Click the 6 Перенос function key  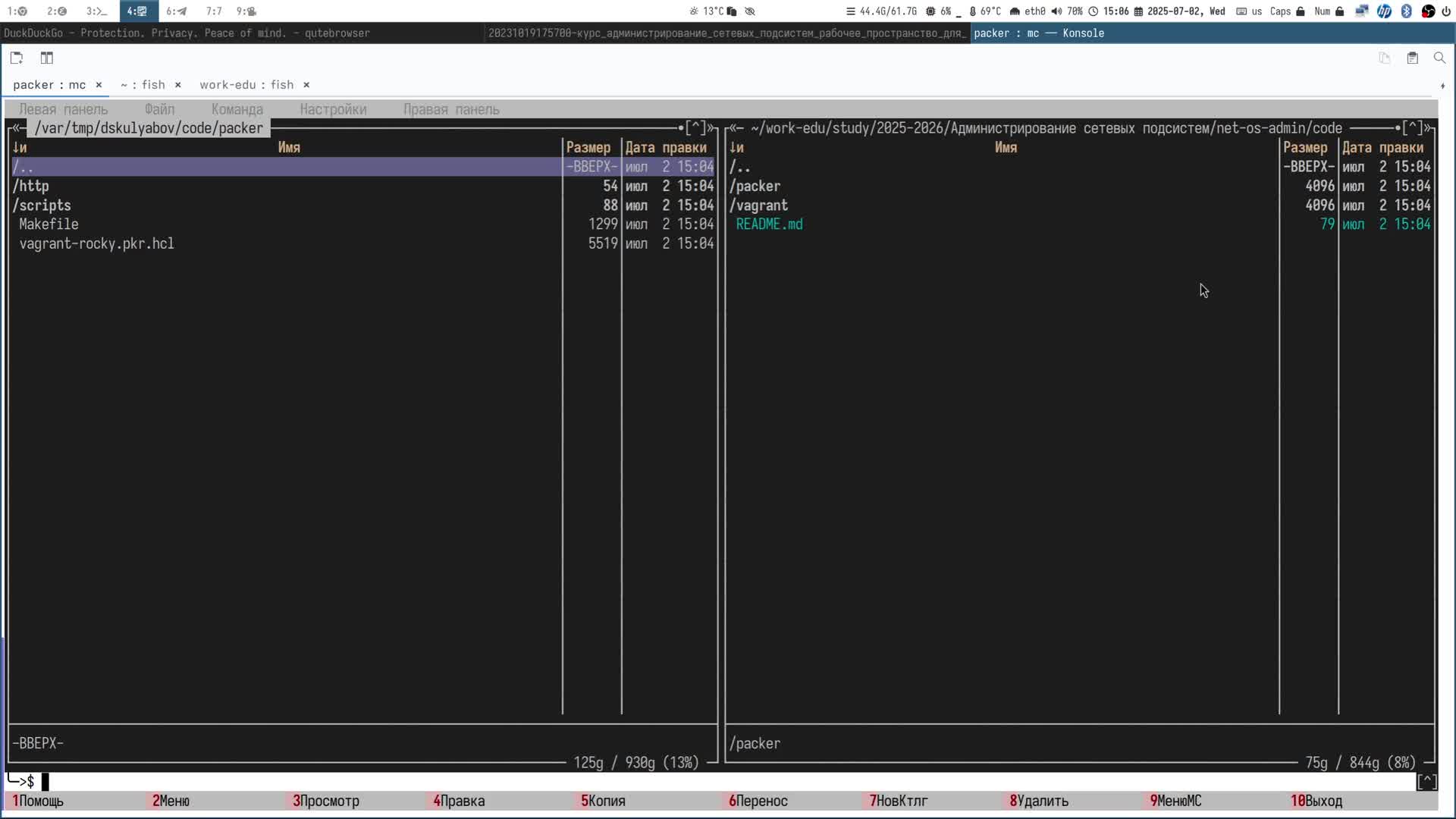758,801
